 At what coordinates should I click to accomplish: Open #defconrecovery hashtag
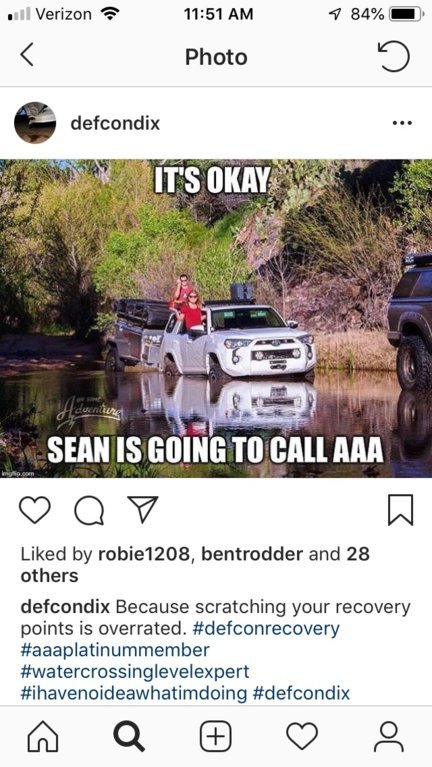click(x=266, y=629)
